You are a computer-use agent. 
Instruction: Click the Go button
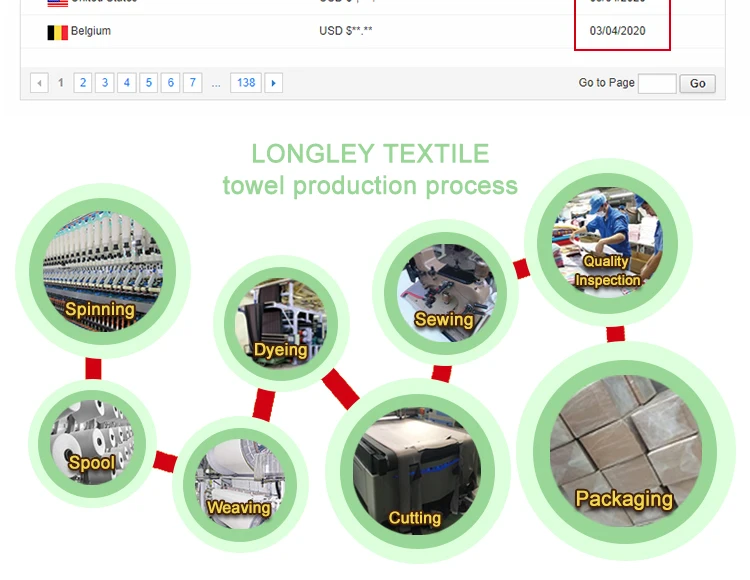pos(697,84)
